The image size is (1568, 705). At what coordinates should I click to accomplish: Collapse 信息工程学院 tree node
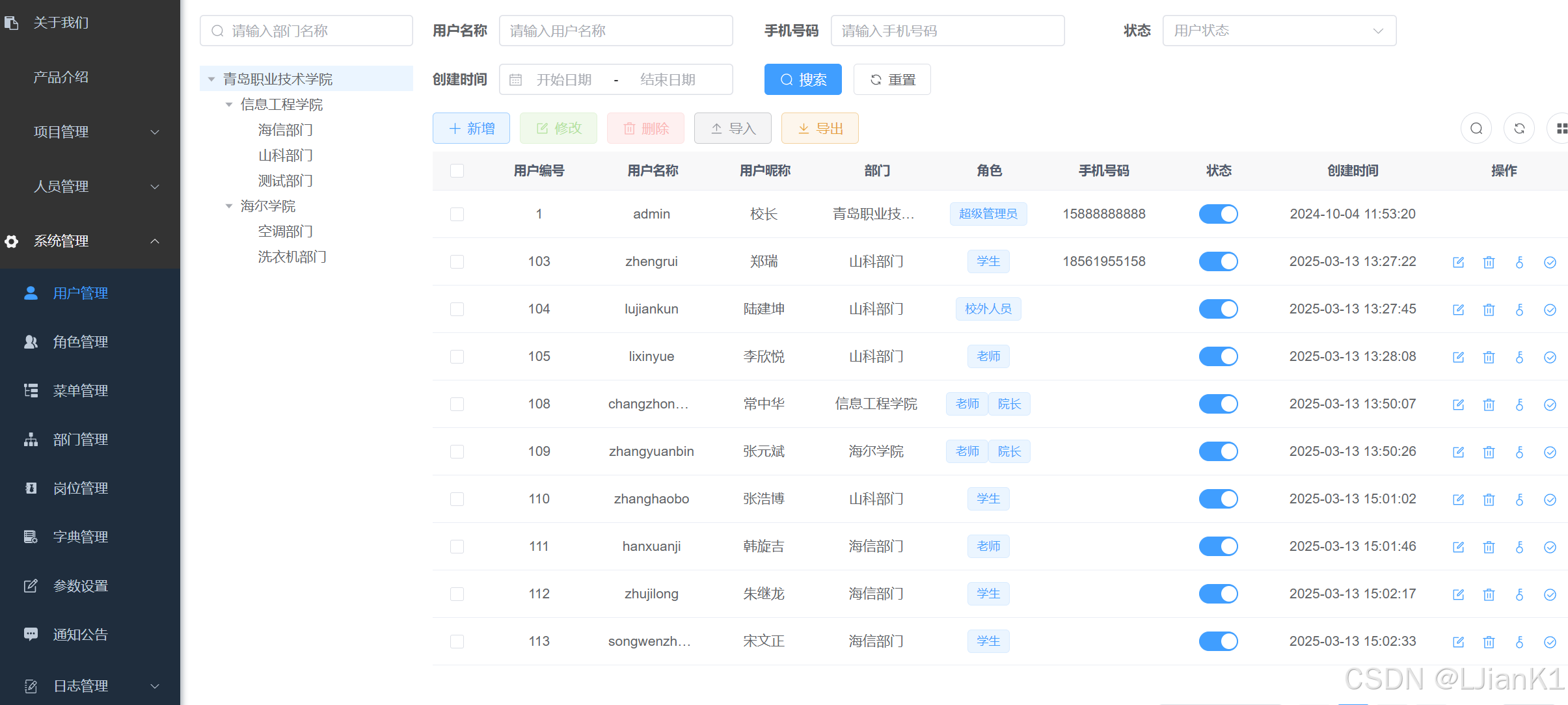pyautogui.click(x=229, y=105)
